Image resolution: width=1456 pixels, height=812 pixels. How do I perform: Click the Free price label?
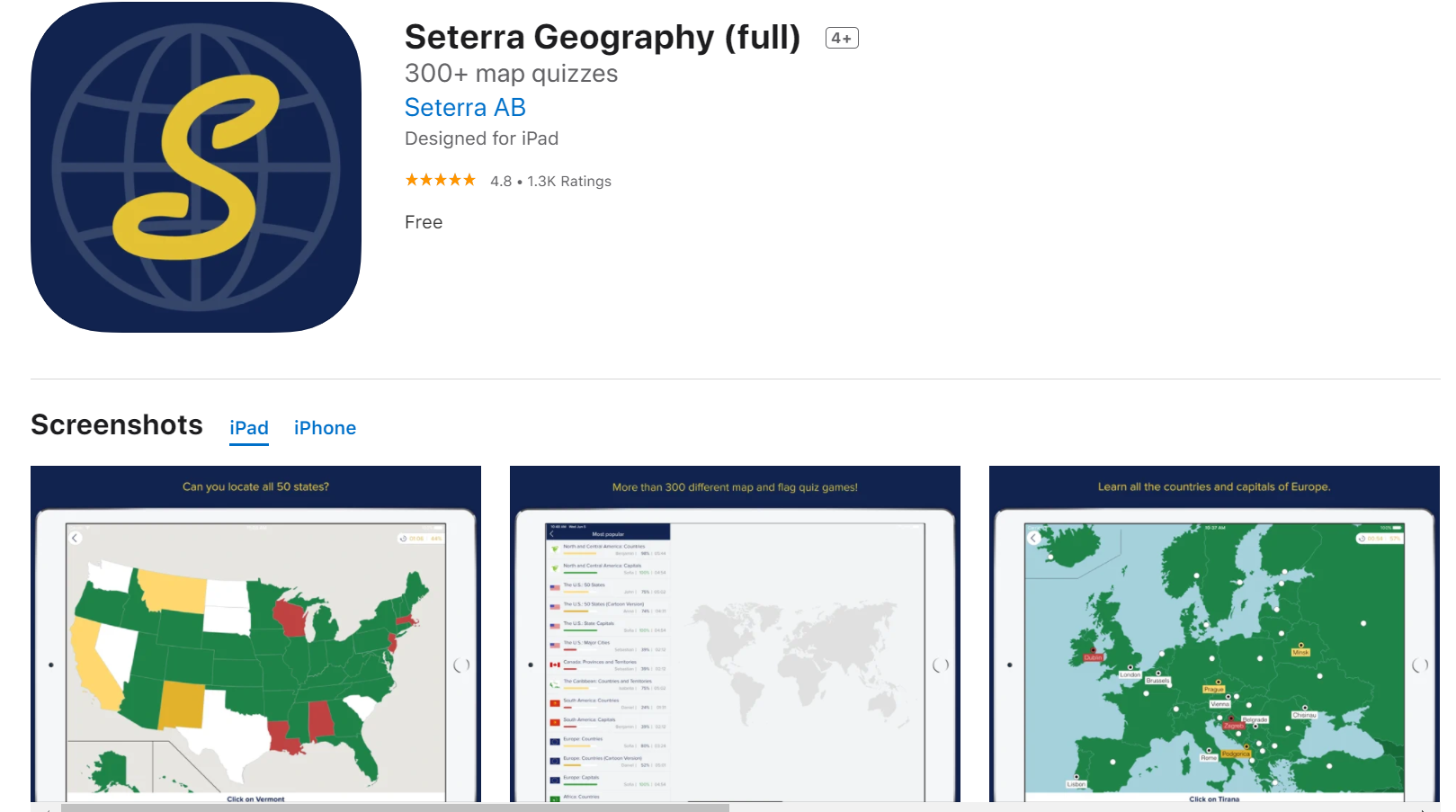[x=424, y=222]
